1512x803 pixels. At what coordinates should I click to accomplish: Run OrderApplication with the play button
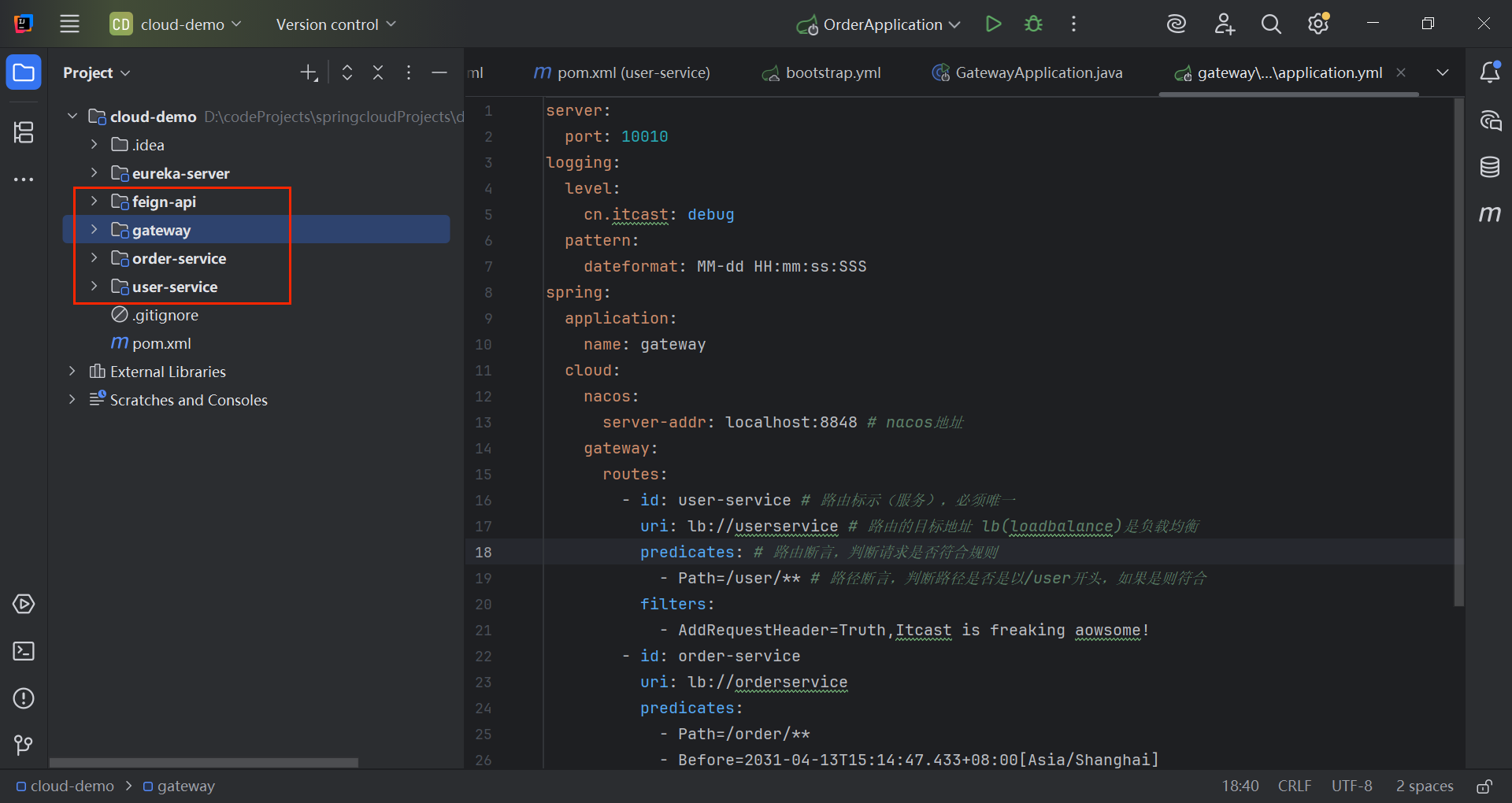(994, 24)
